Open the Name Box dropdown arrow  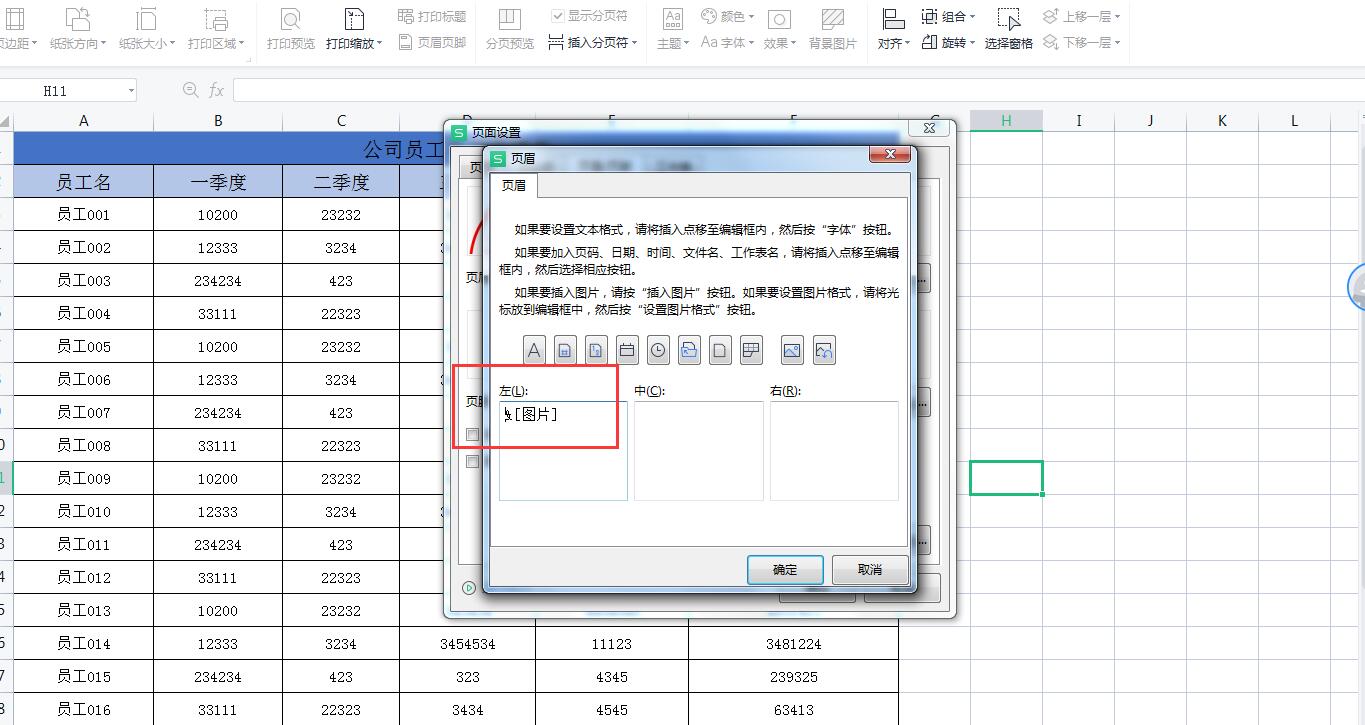point(131,91)
